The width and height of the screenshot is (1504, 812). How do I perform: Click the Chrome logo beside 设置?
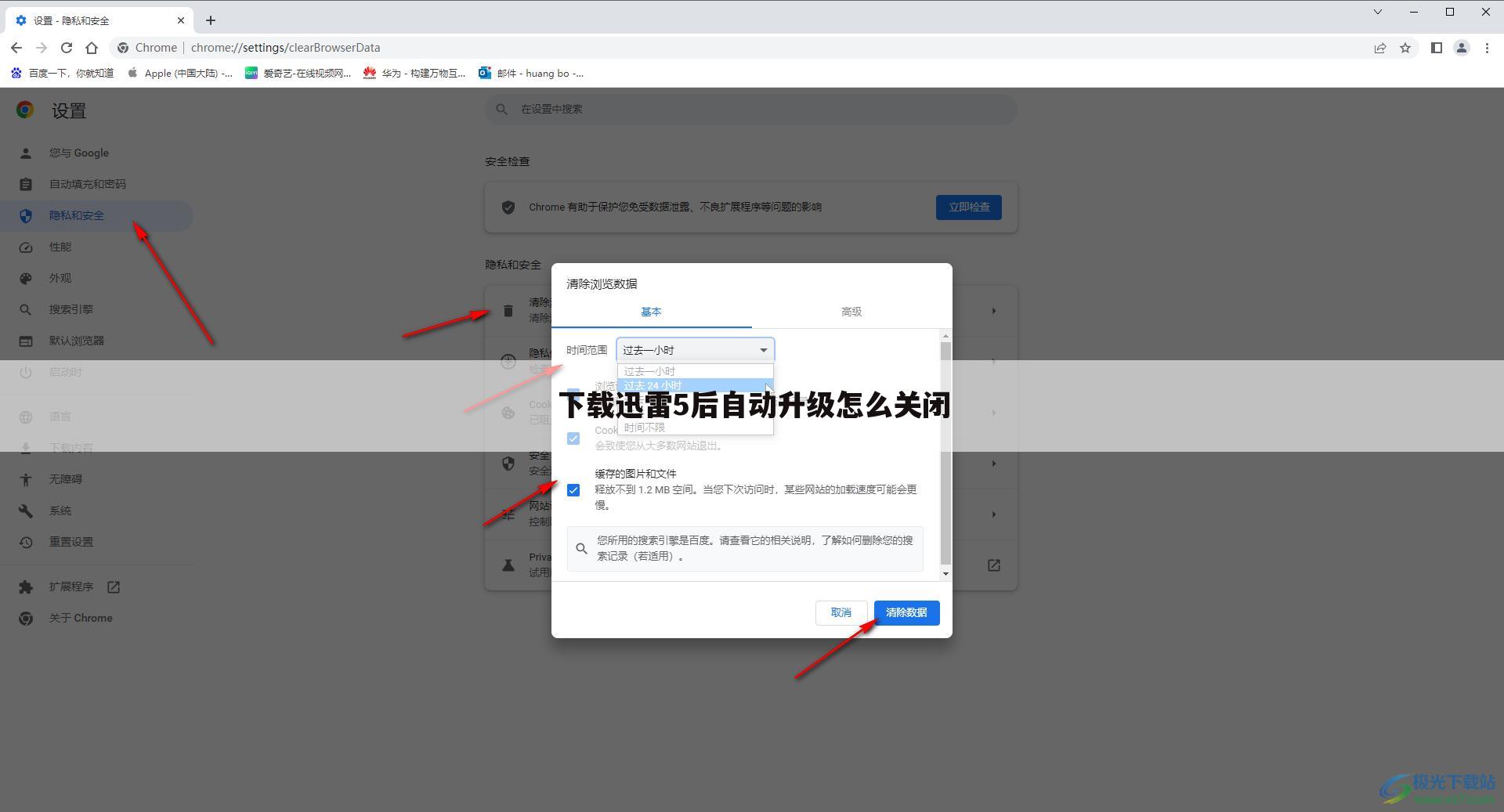(25, 110)
